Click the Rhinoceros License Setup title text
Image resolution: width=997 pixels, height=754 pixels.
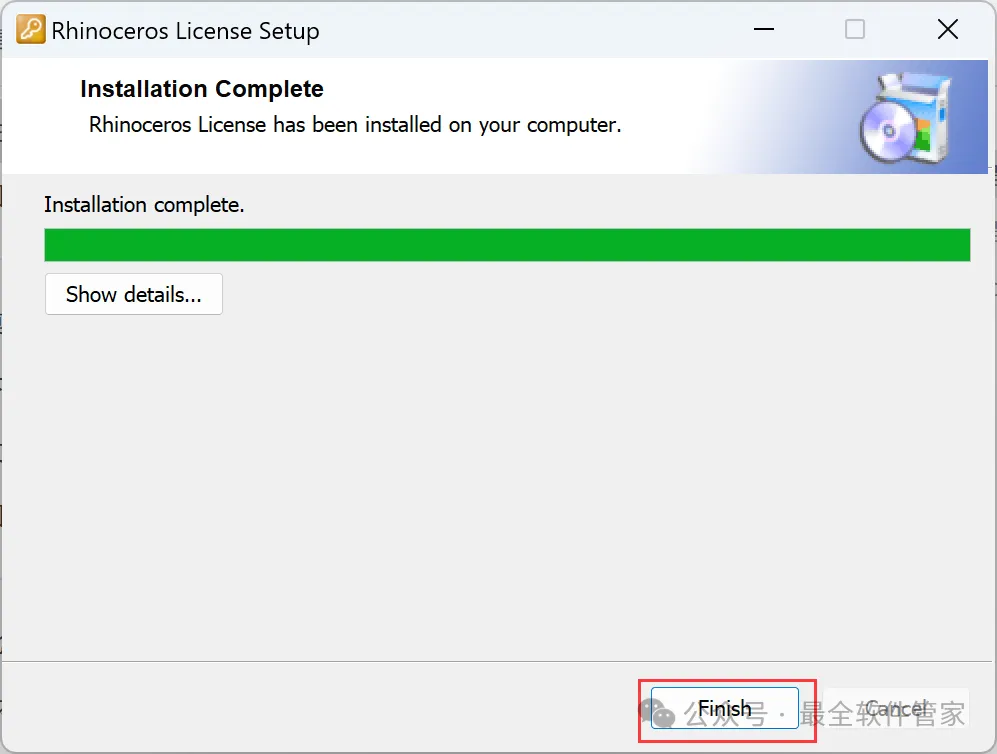point(185,31)
